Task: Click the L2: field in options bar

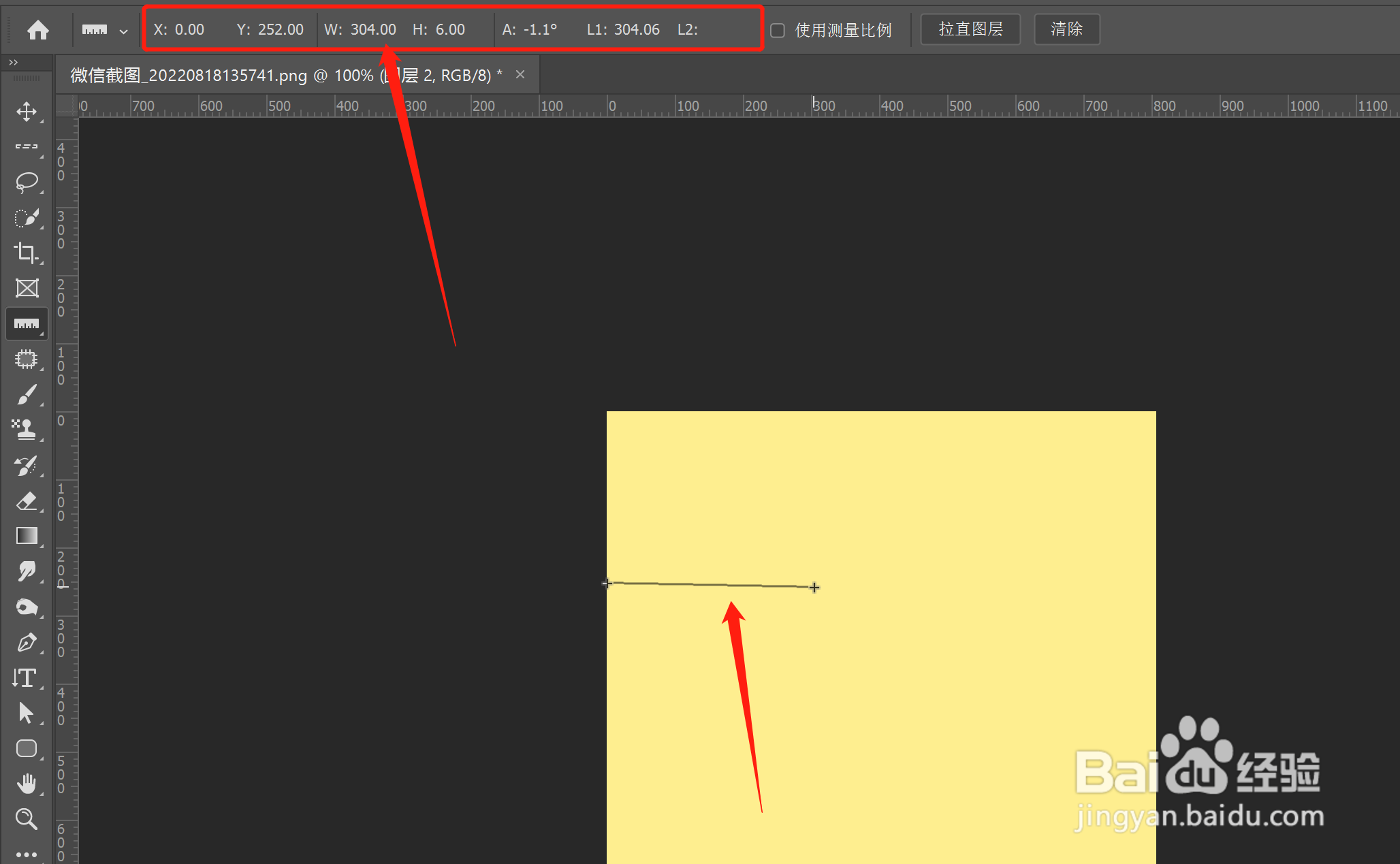Action: point(688,30)
